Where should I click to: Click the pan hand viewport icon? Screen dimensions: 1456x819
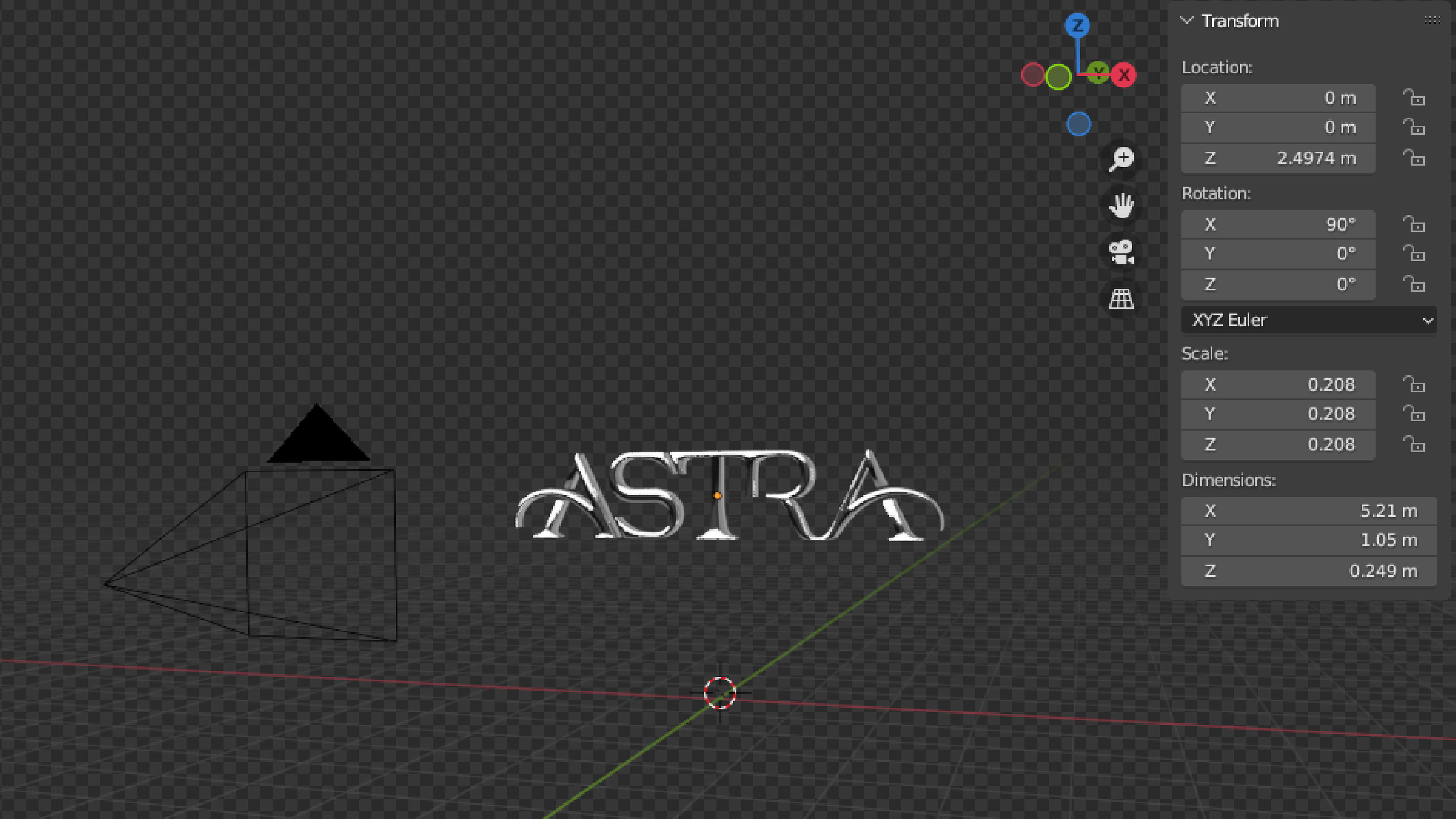tap(1122, 205)
